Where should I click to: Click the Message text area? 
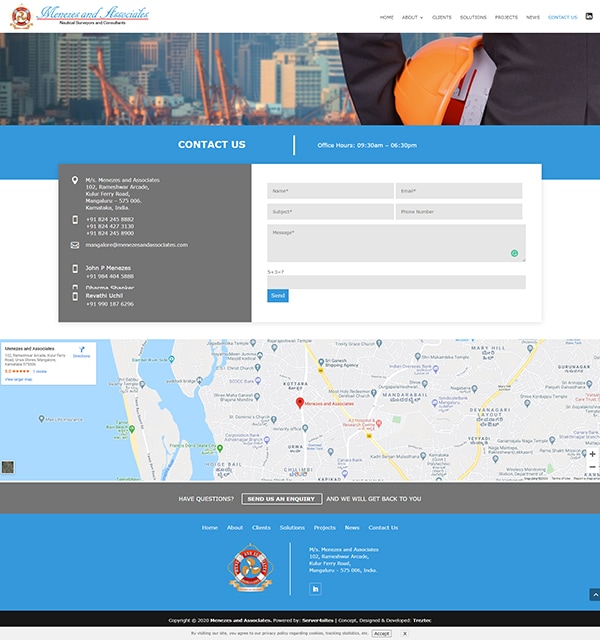(x=396, y=243)
